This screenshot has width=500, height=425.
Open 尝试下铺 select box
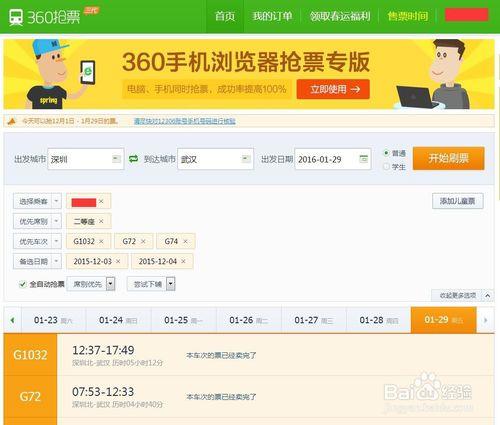(151, 284)
